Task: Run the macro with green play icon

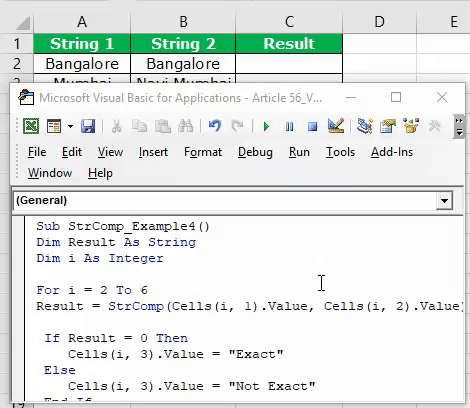Action: point(266,127)
